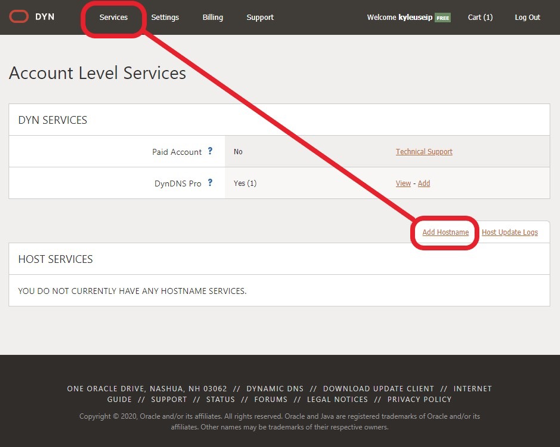Open the Support menu item

[x=260, y=17]
